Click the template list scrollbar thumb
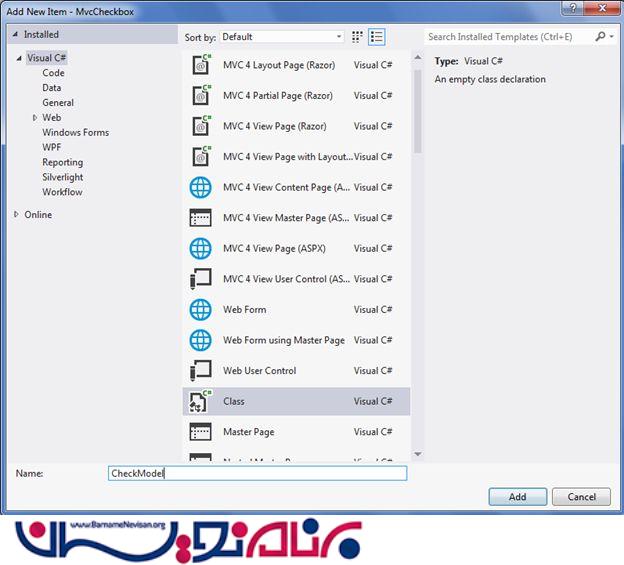Image resolution: width=624 pixels, height=565 pixels. (x=417, y=111)
